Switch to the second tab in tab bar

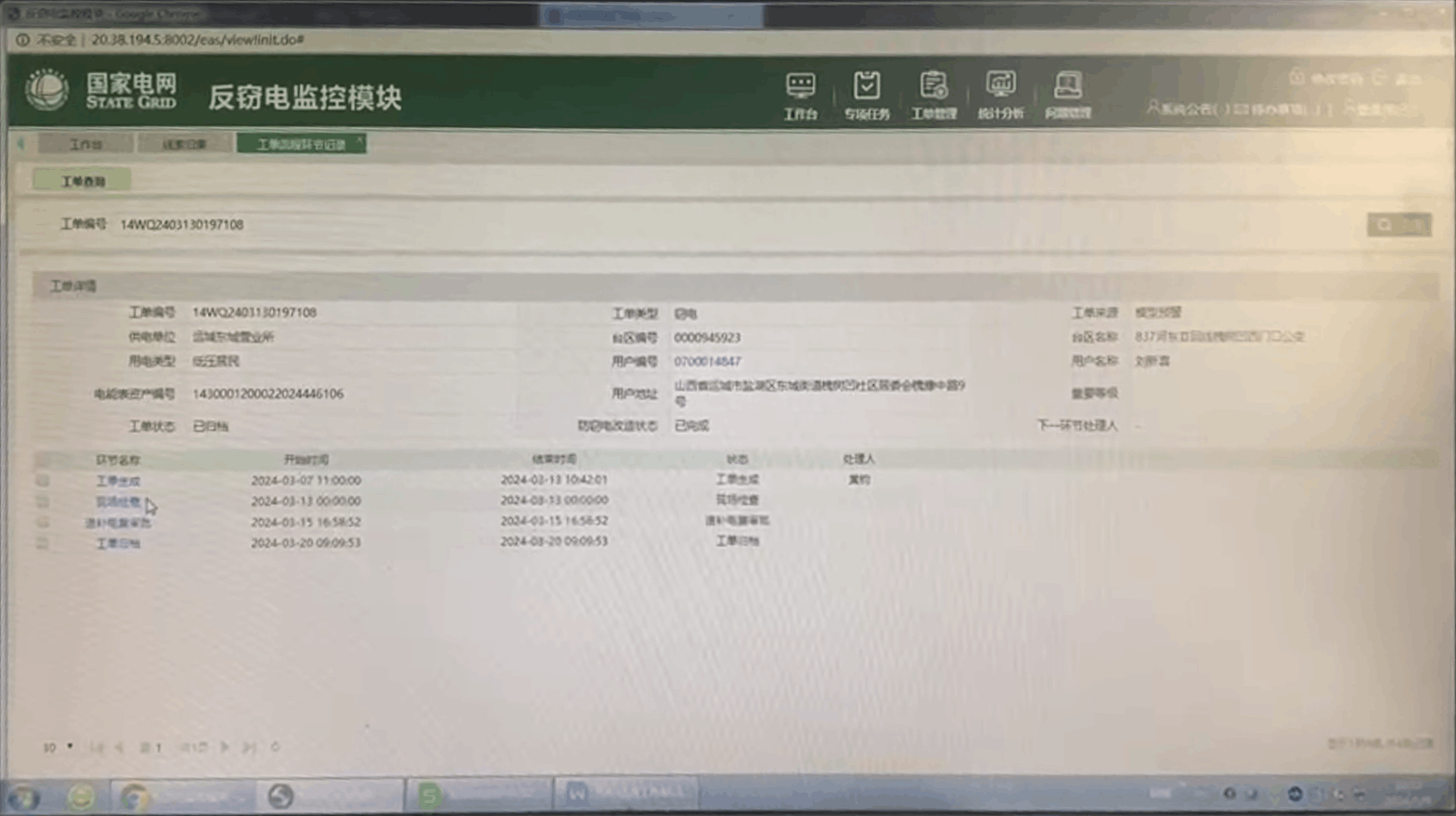pos(185,144)
